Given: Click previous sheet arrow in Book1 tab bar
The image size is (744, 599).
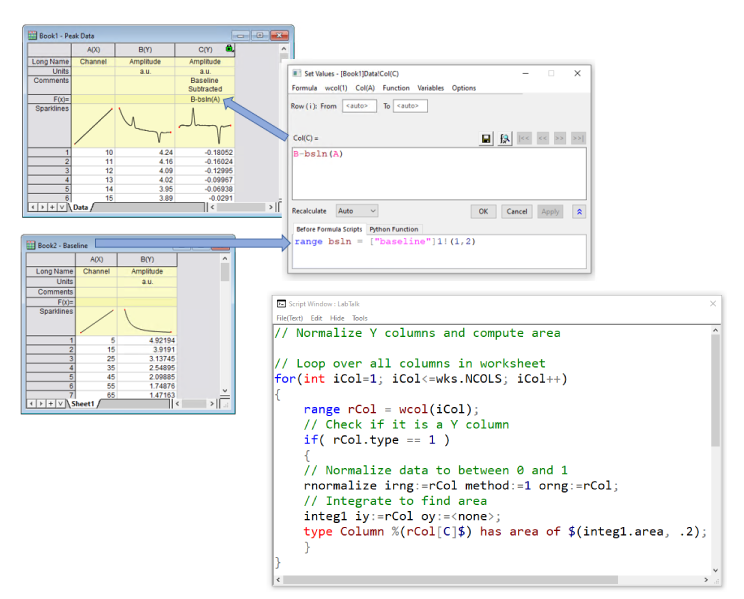Looking at the screenshot, I should click(33, 207).
